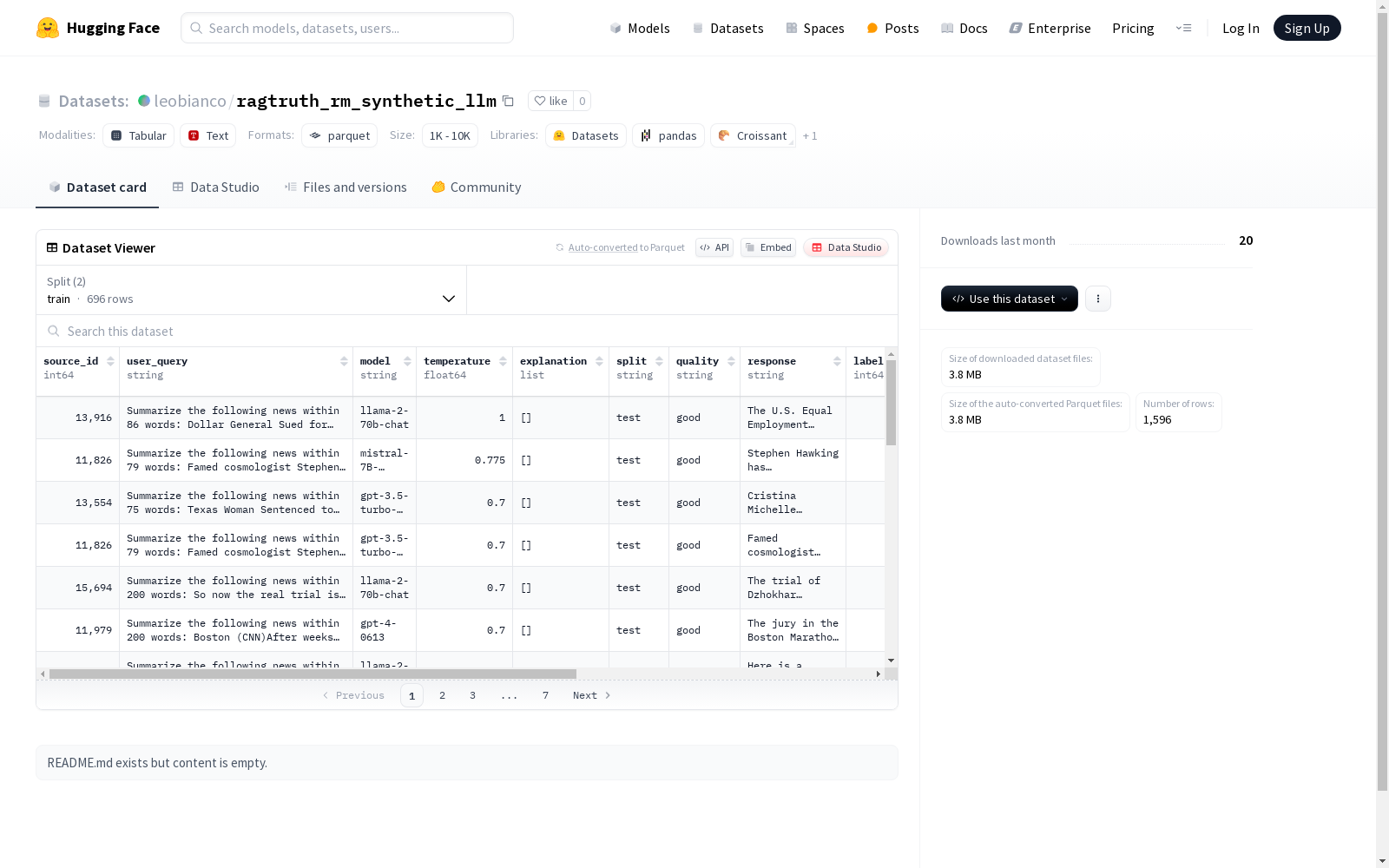Image resolution: width=1389 pixels, height=868 pixels.
Task: Sort by the temperature column arrows
Action: [503, 361]
